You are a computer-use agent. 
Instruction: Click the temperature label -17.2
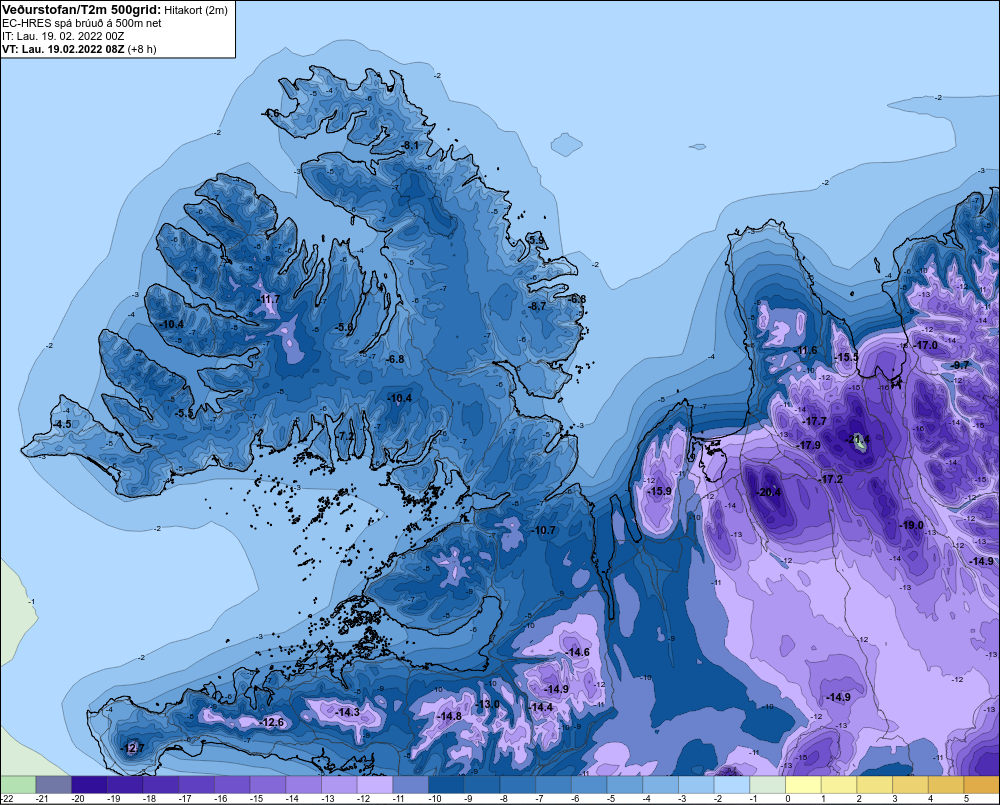click(831, 479)
